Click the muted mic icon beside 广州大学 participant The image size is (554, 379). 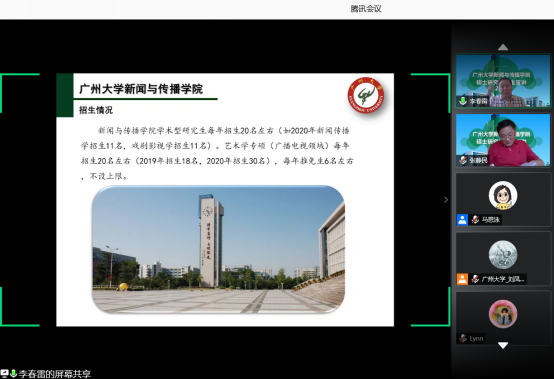pyautogui.click(x=475, y=279)
